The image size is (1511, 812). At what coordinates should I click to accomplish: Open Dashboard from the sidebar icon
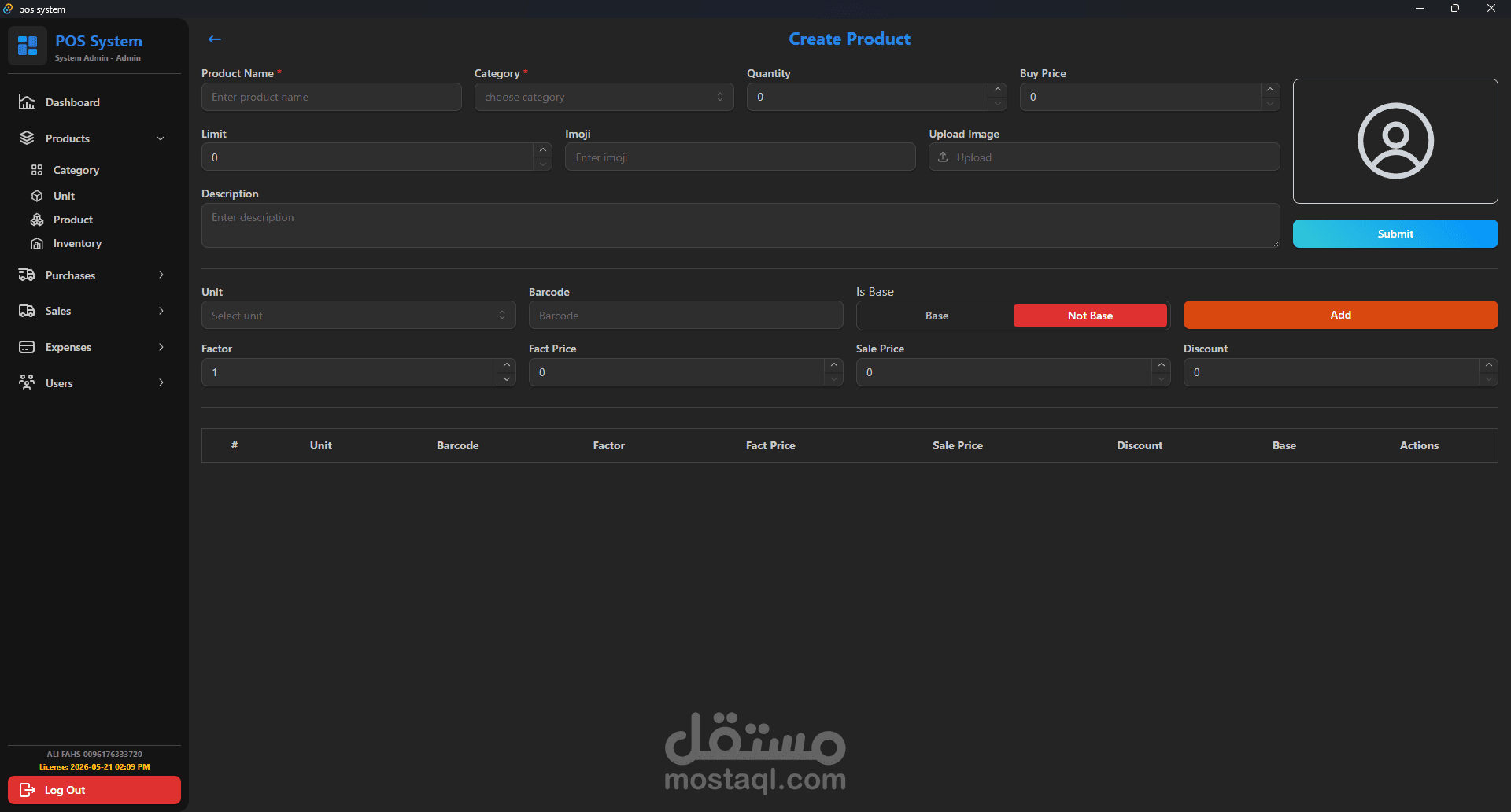coord(27,102)
